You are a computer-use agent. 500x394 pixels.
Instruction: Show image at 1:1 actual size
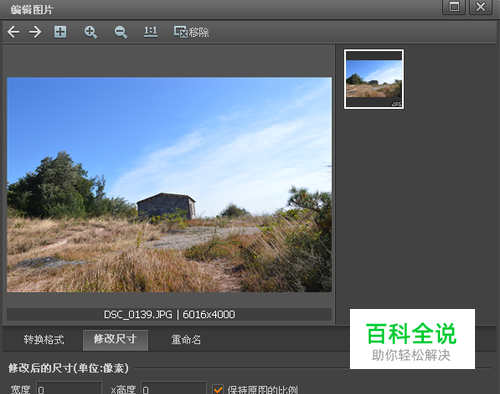pos(151,32)
